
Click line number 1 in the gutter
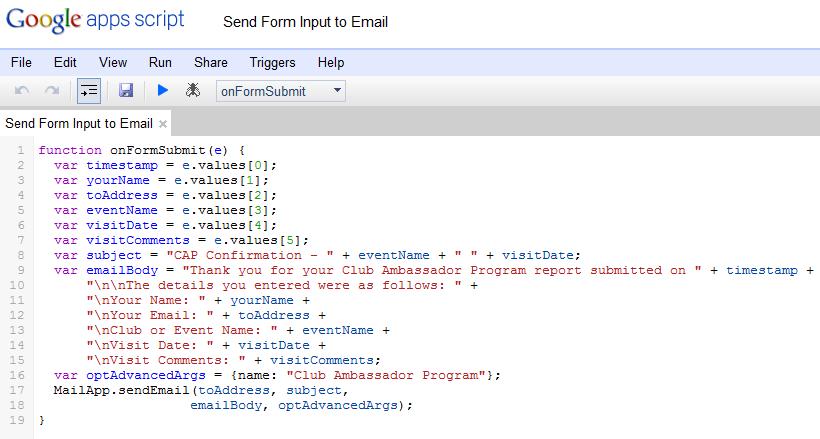click(20, 150)
